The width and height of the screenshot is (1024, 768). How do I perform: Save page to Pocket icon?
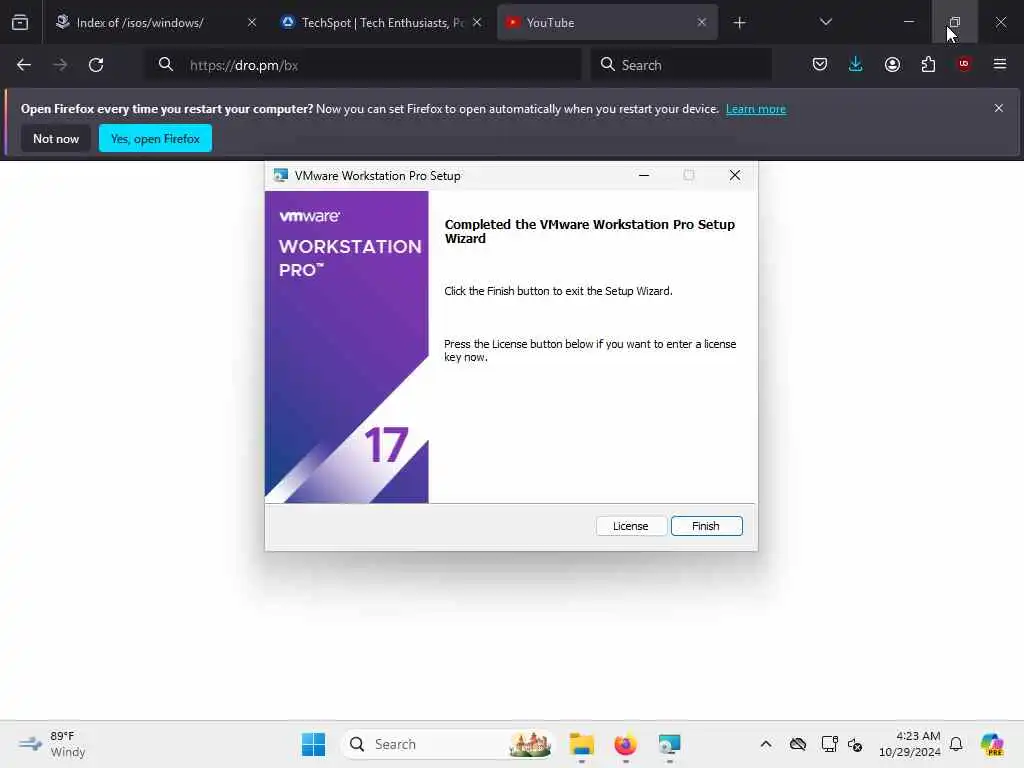pos(820,64)
